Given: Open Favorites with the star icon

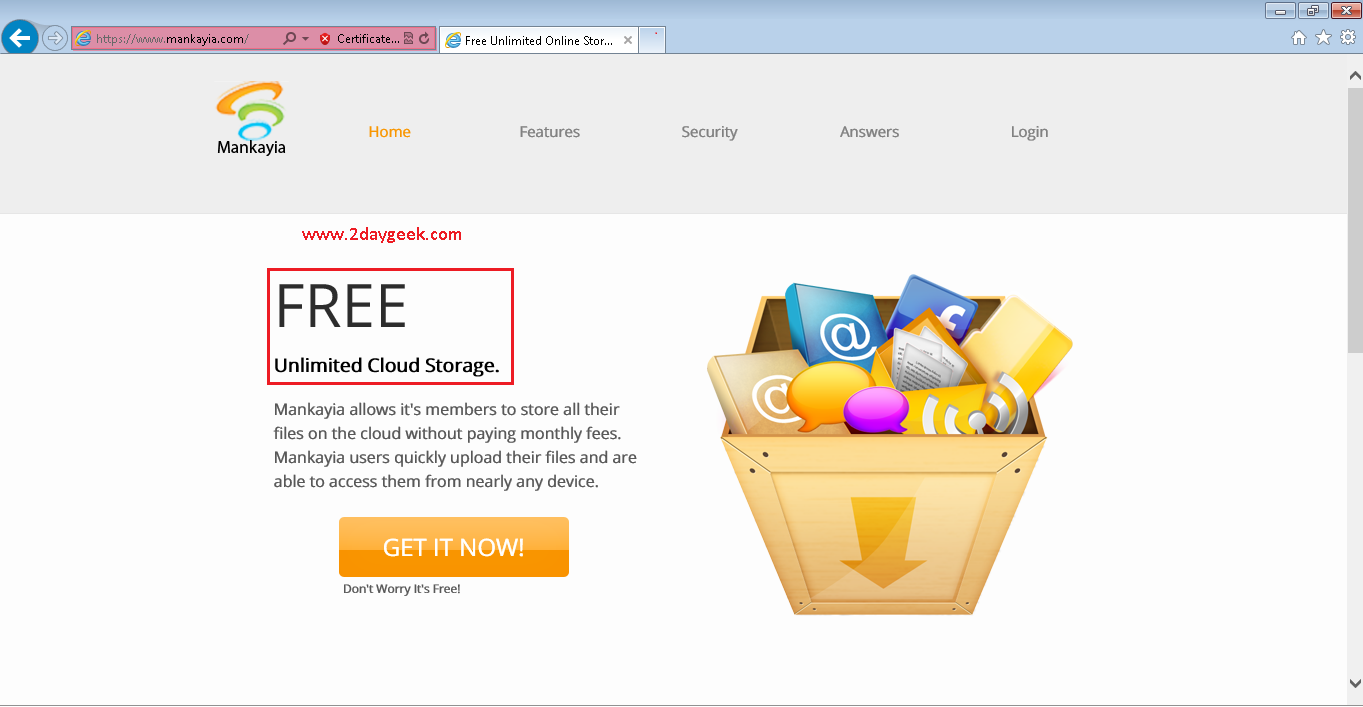Looking at the screenshot, I should [x=1323, y=38].
